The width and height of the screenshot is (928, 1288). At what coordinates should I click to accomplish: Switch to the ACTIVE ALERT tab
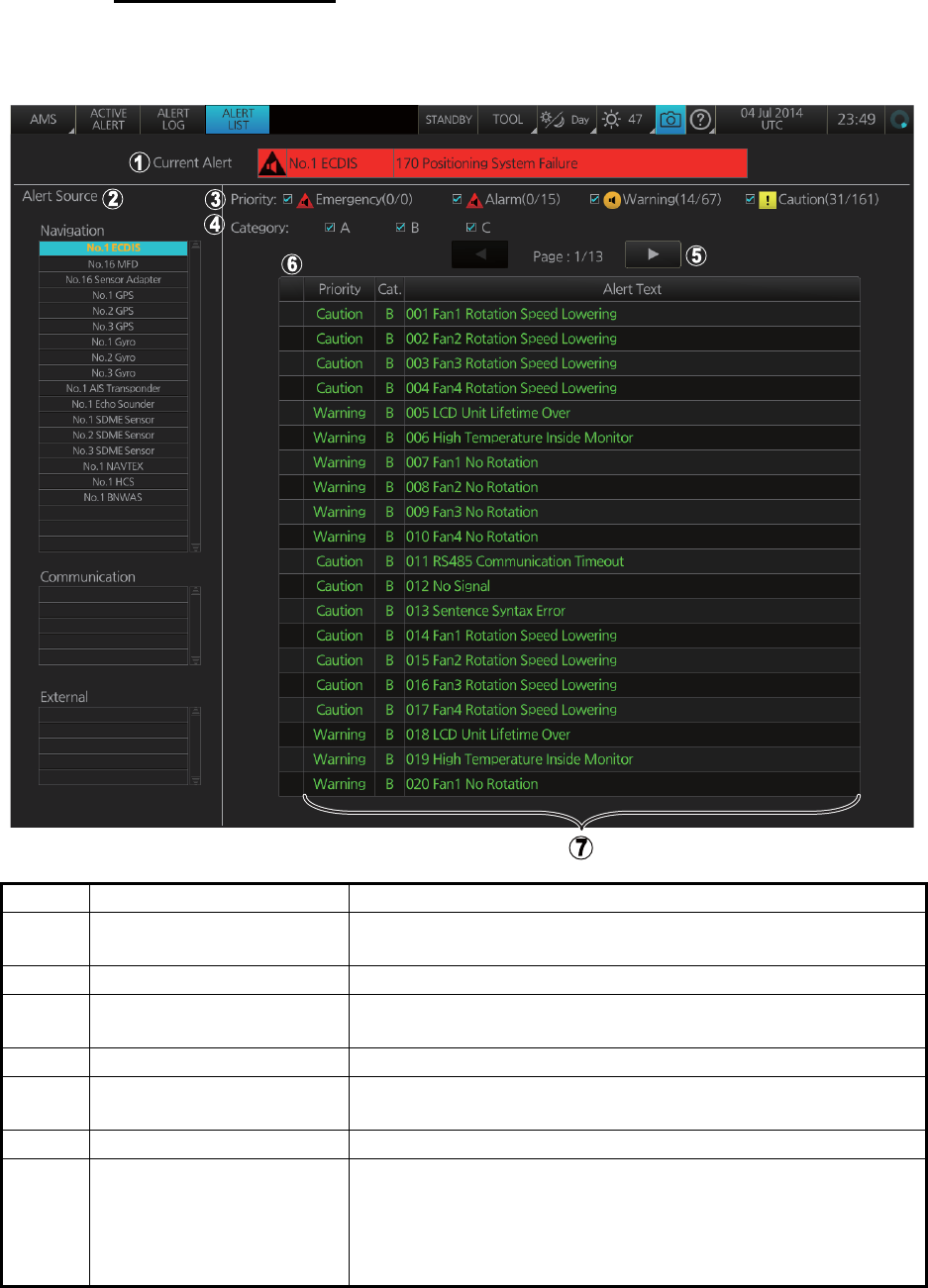tap(109, 119)
